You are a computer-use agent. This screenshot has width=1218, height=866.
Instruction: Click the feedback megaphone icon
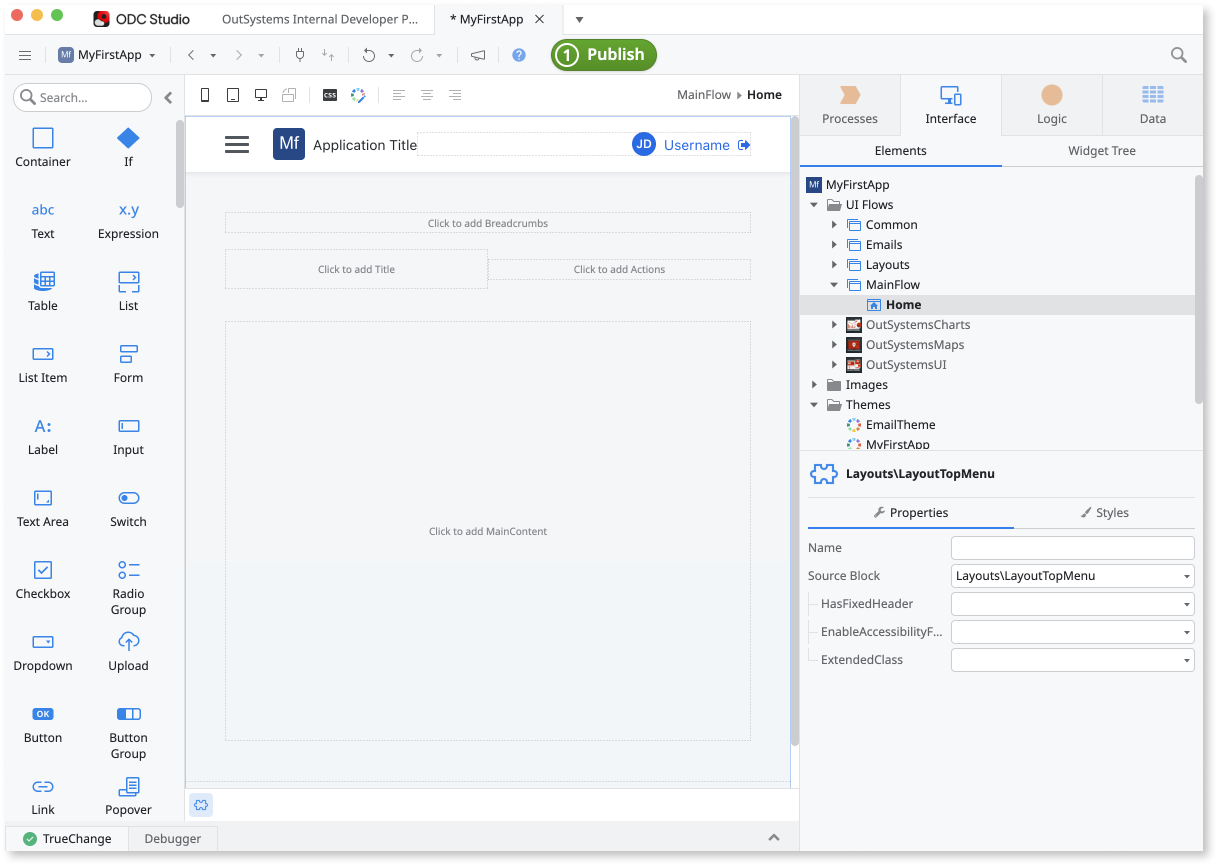point(477,55)
